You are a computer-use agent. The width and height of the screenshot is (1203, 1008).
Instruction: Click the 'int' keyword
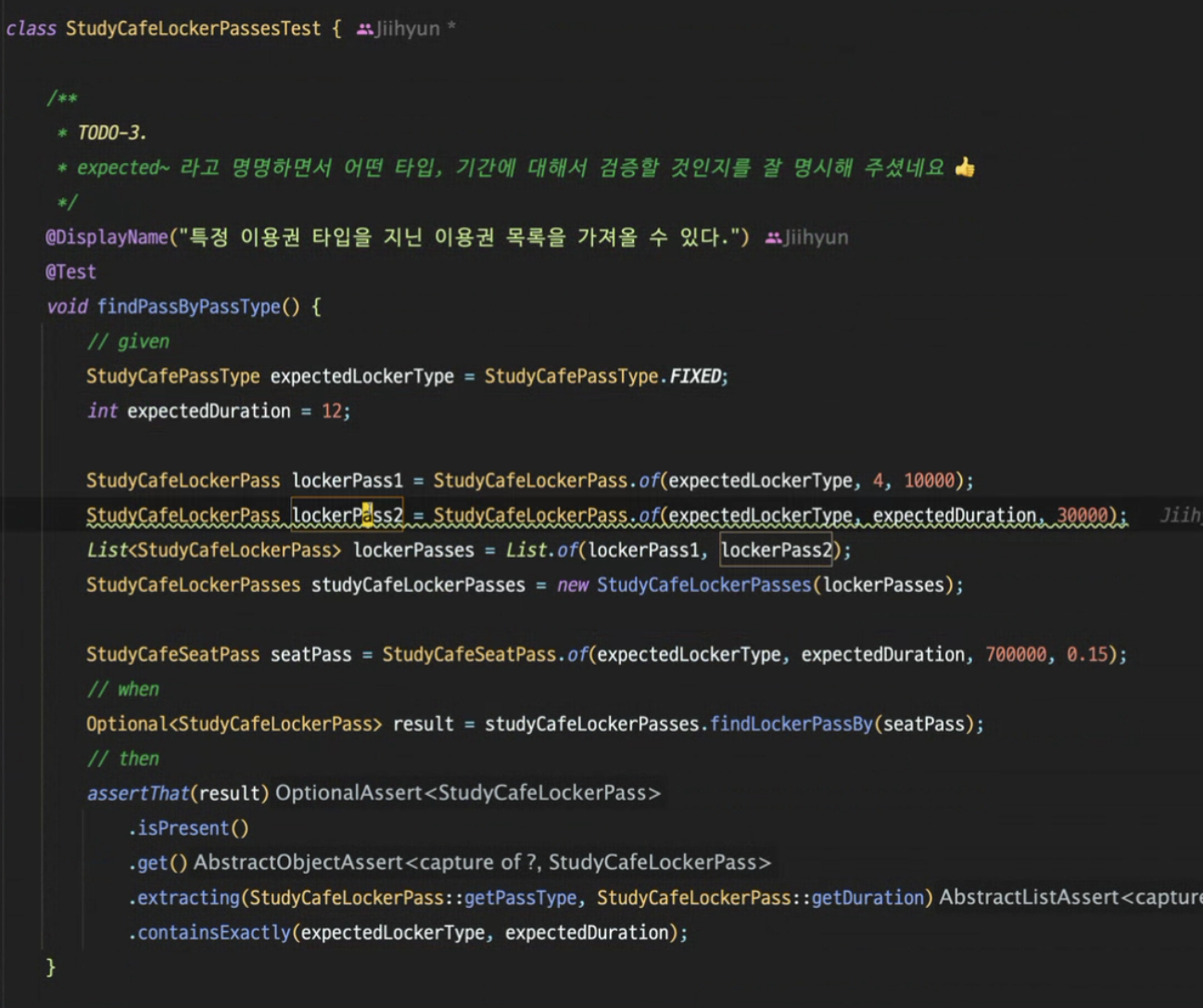click(102, 411)
